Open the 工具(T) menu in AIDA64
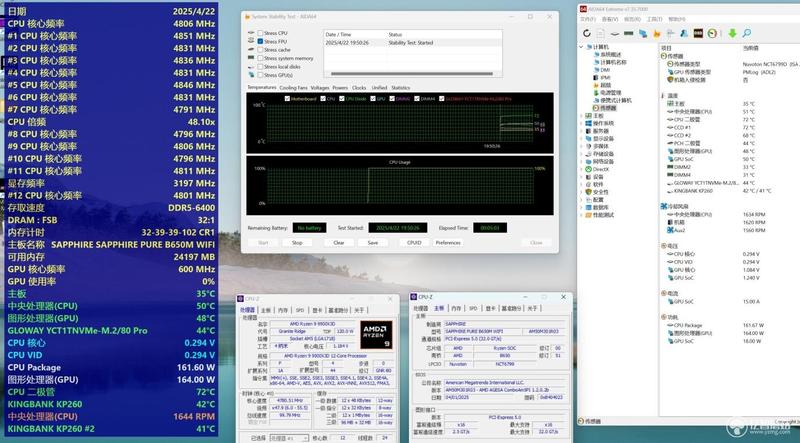The height and width of the screenshot is (443, 800). click(x=655, y=19)
